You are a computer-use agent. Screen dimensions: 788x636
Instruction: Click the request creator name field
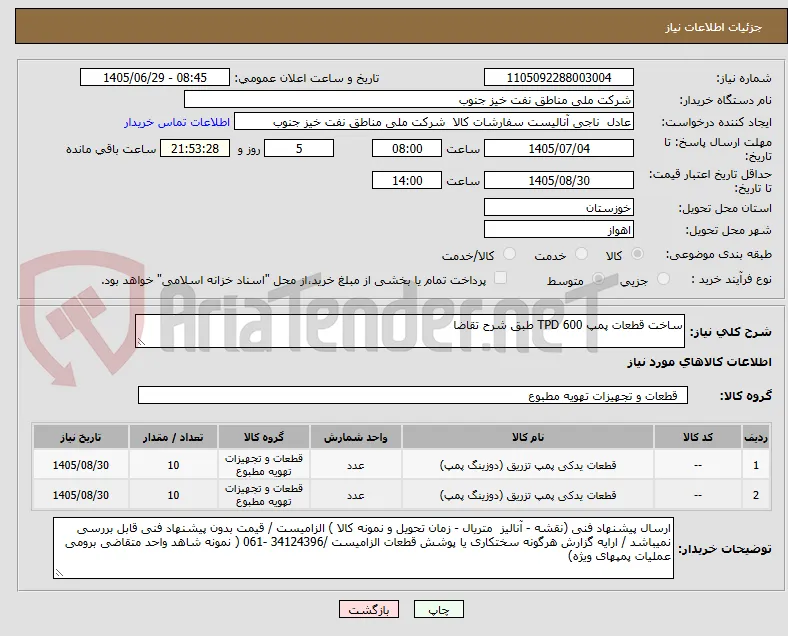[x=434, y=122]
